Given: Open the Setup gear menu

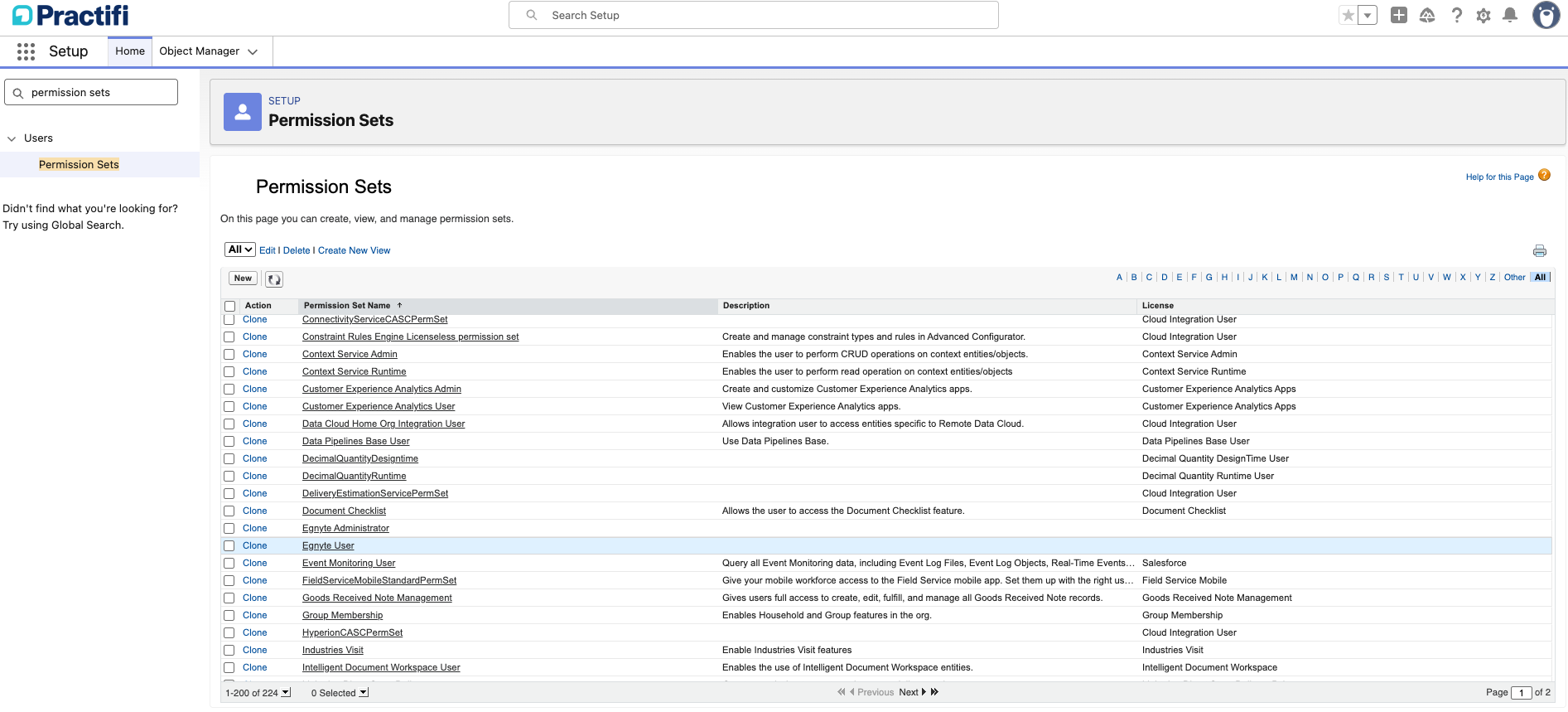Looking at the screenshot, I should [x=1484, y=15].
